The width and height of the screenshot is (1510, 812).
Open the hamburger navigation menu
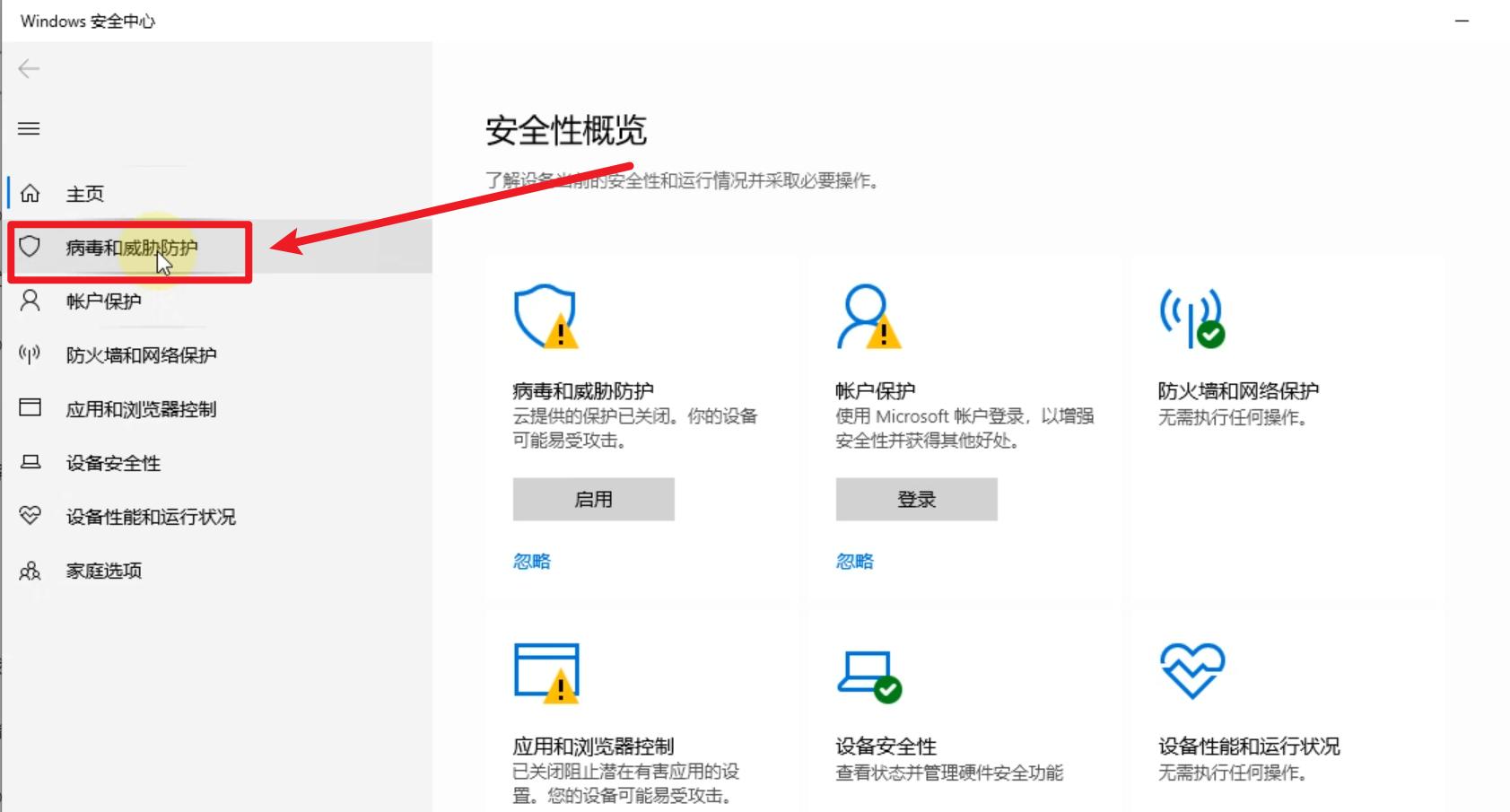[29, 128]
